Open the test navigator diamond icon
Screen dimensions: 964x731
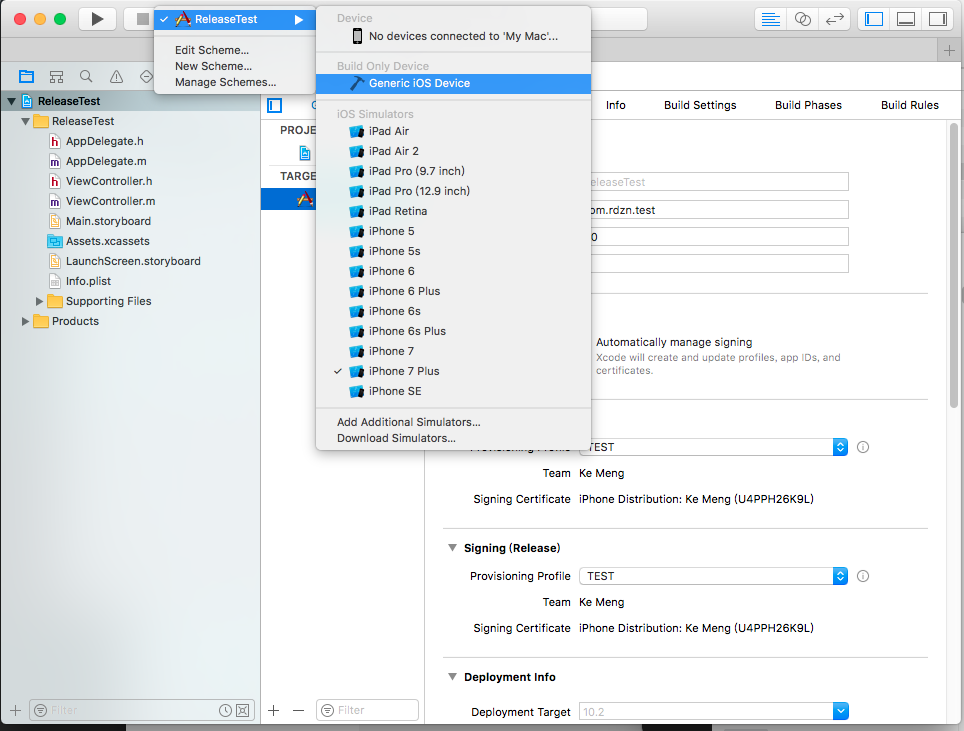(x=146, y=76)
